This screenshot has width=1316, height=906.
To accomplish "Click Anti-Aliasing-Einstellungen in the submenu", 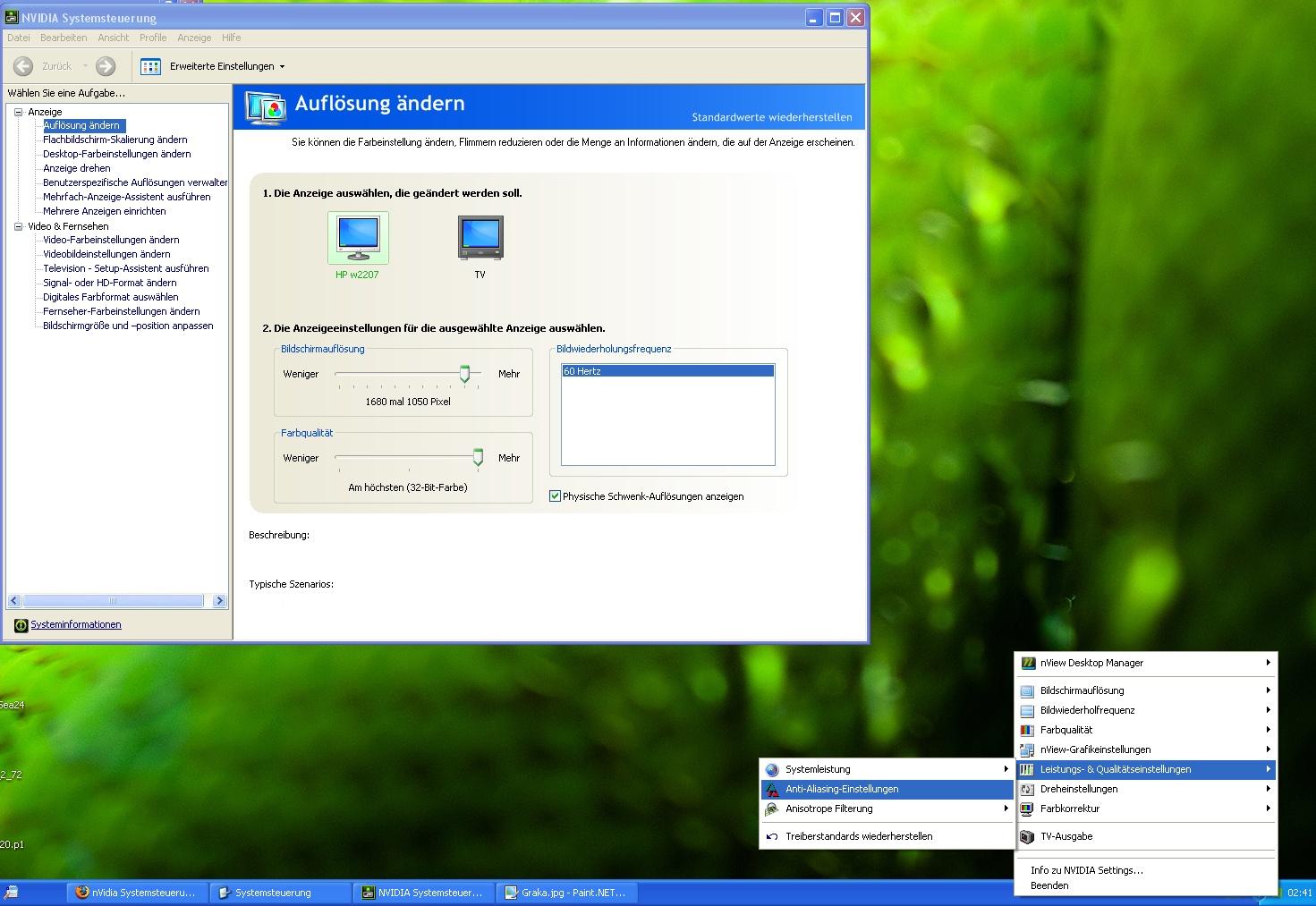I will click(841, 789).
